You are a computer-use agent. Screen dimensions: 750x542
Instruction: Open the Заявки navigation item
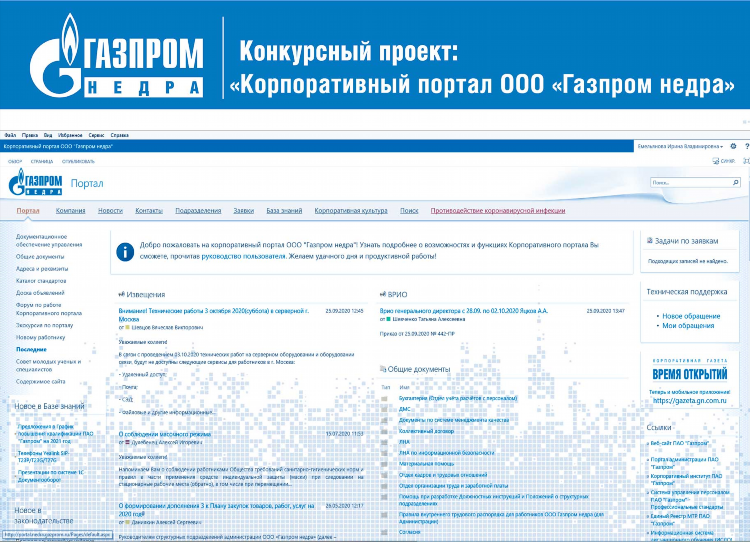243,210
